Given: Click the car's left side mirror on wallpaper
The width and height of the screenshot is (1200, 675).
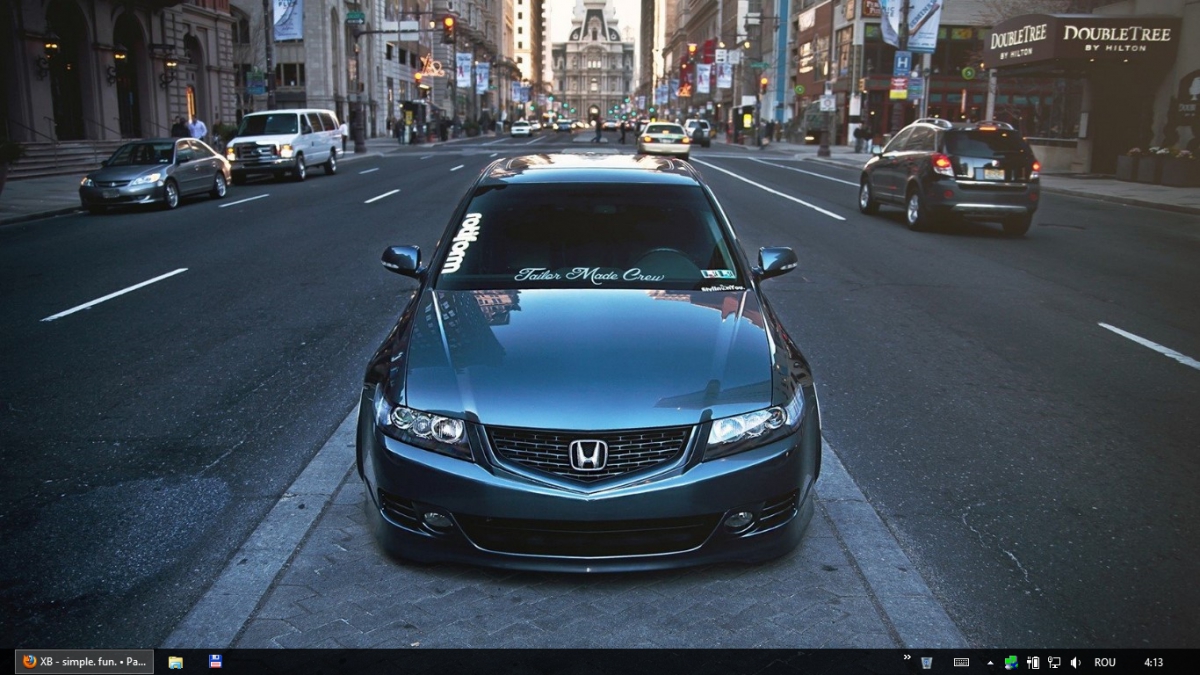Looking at the screenshot, I should [402, 261].
